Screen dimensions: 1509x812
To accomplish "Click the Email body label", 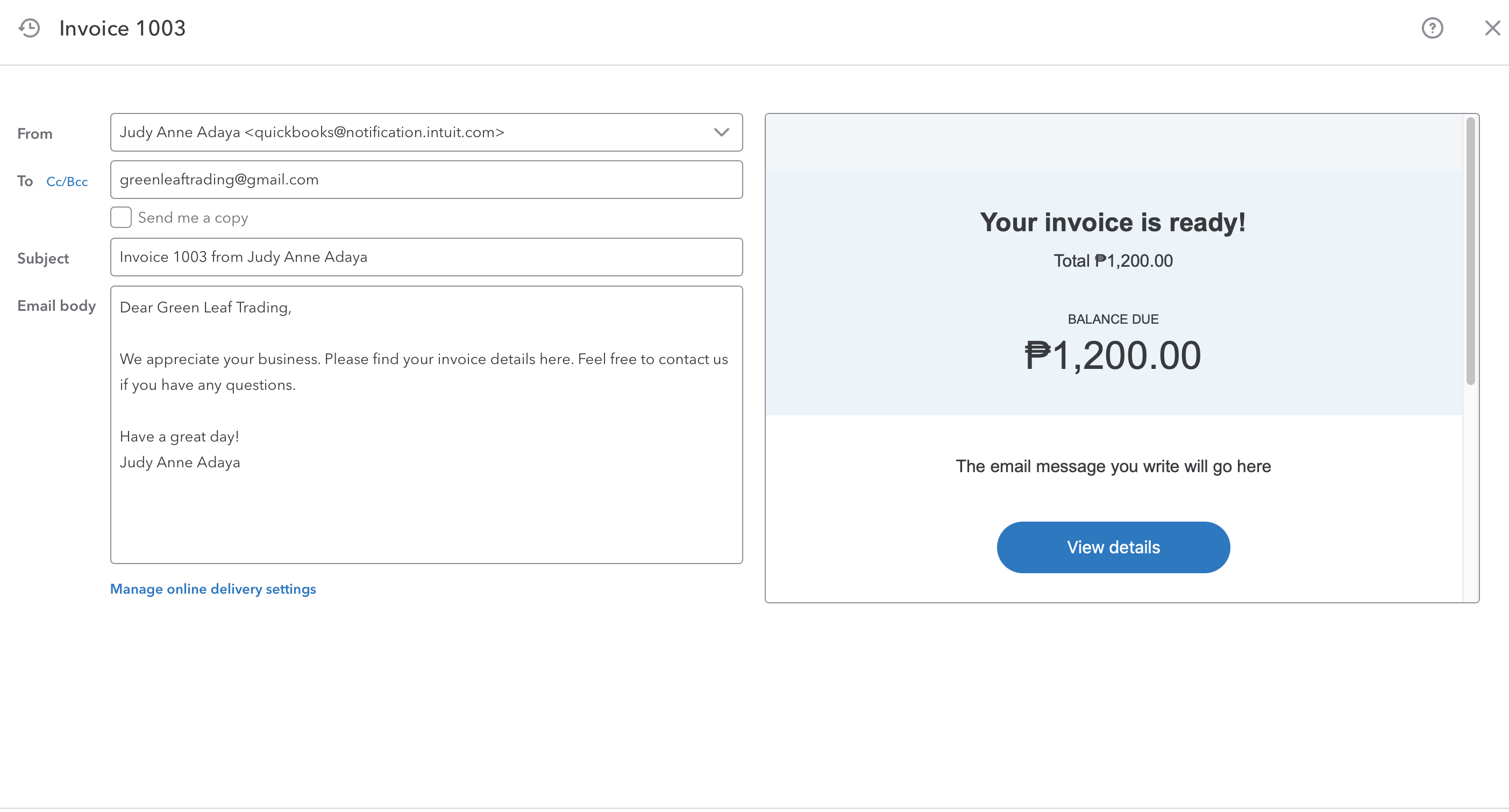I will coord(56,306).
